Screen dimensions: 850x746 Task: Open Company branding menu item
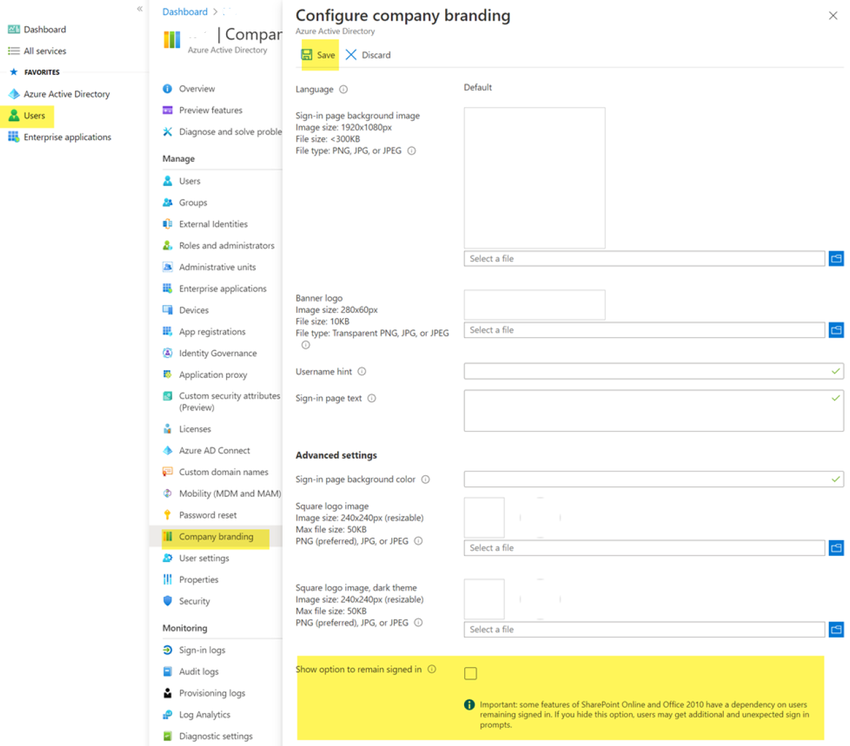(x=216, y=537)
